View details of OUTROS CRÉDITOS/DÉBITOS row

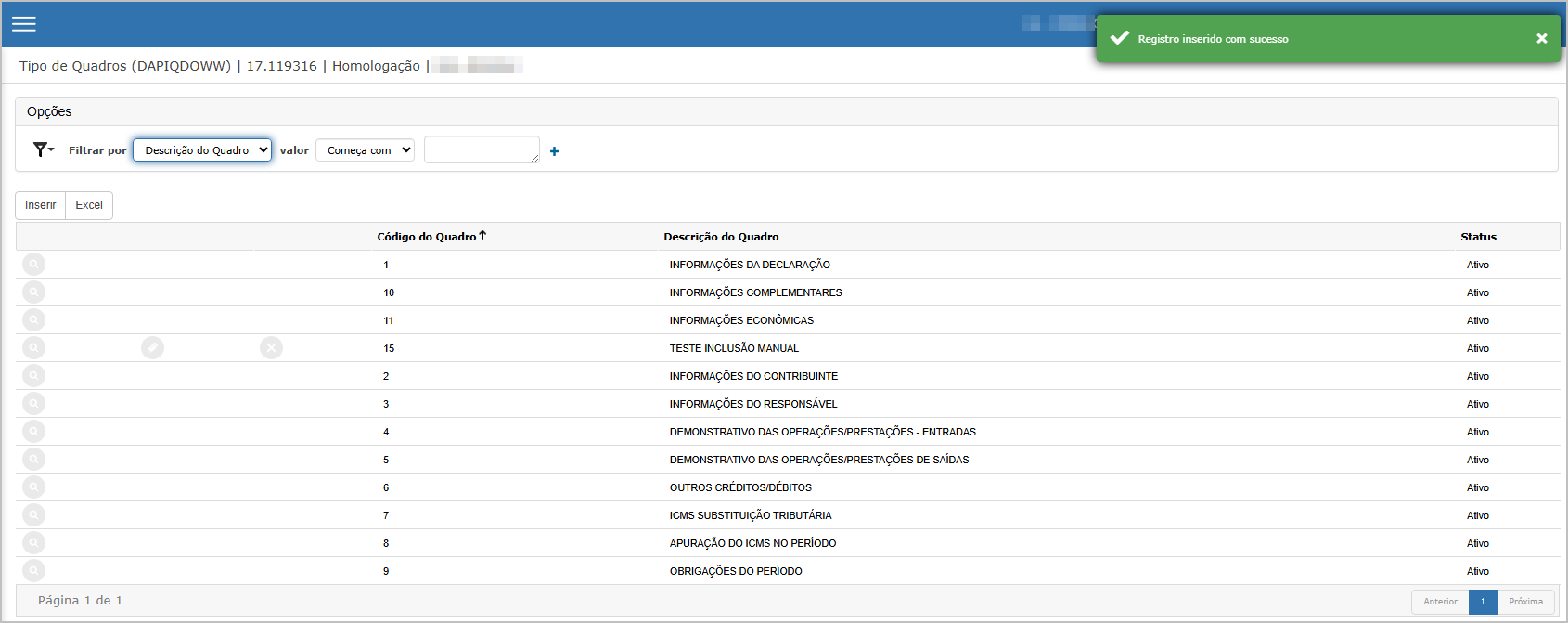tap(33, 487)
